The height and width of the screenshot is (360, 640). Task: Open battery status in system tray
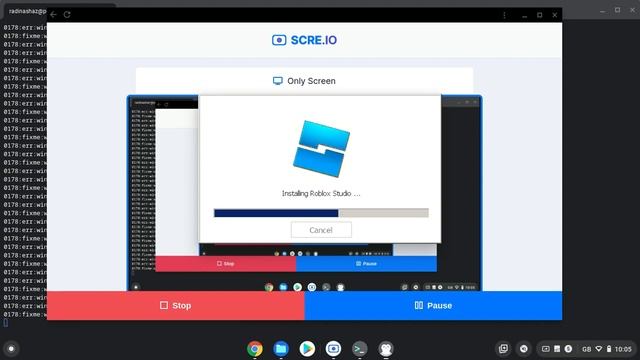(x=609, y=349)
